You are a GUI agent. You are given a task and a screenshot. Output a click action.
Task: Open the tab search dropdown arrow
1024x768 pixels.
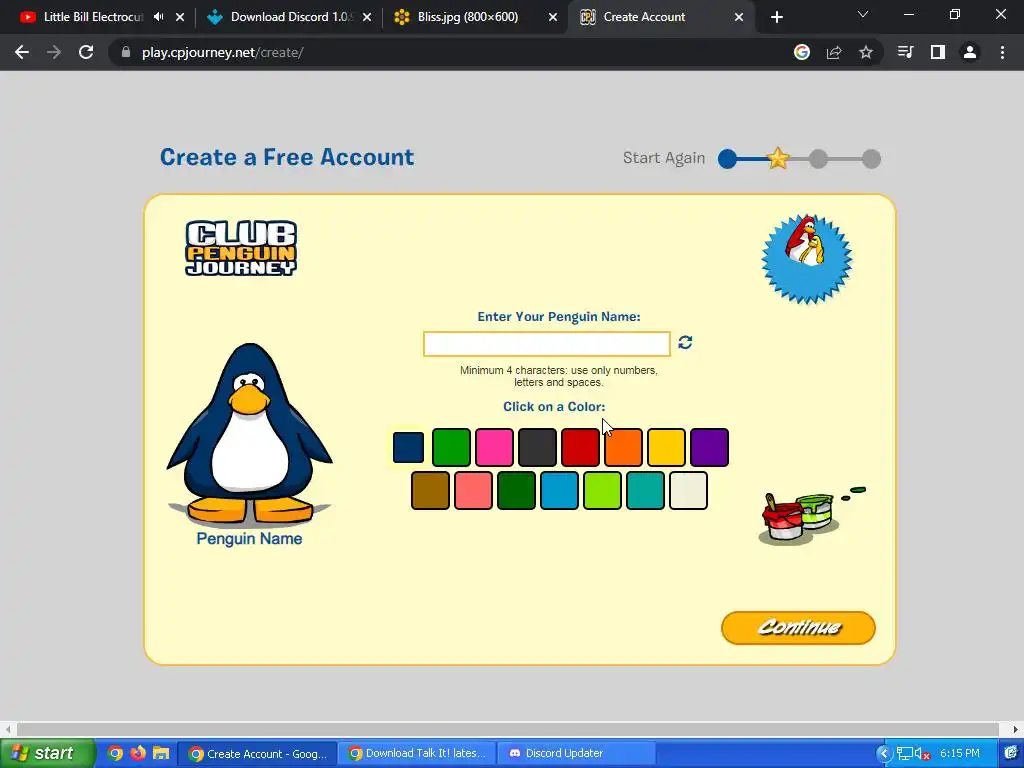click(x=863, y=14)
